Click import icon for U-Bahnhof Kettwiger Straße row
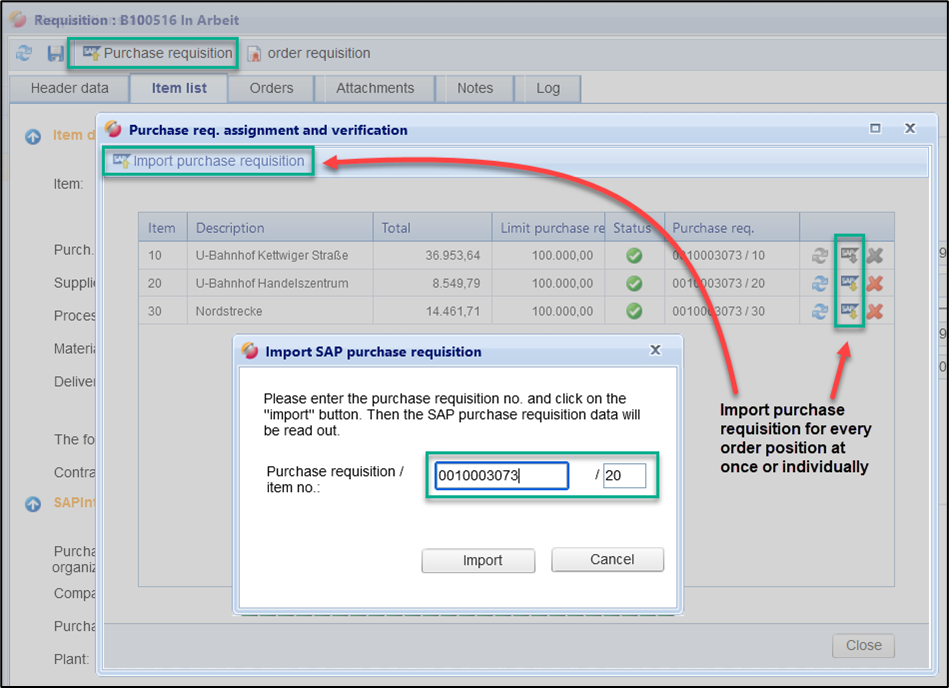Image resolution: width=949 pixels, height=688 pixels. tap(849, 256)
